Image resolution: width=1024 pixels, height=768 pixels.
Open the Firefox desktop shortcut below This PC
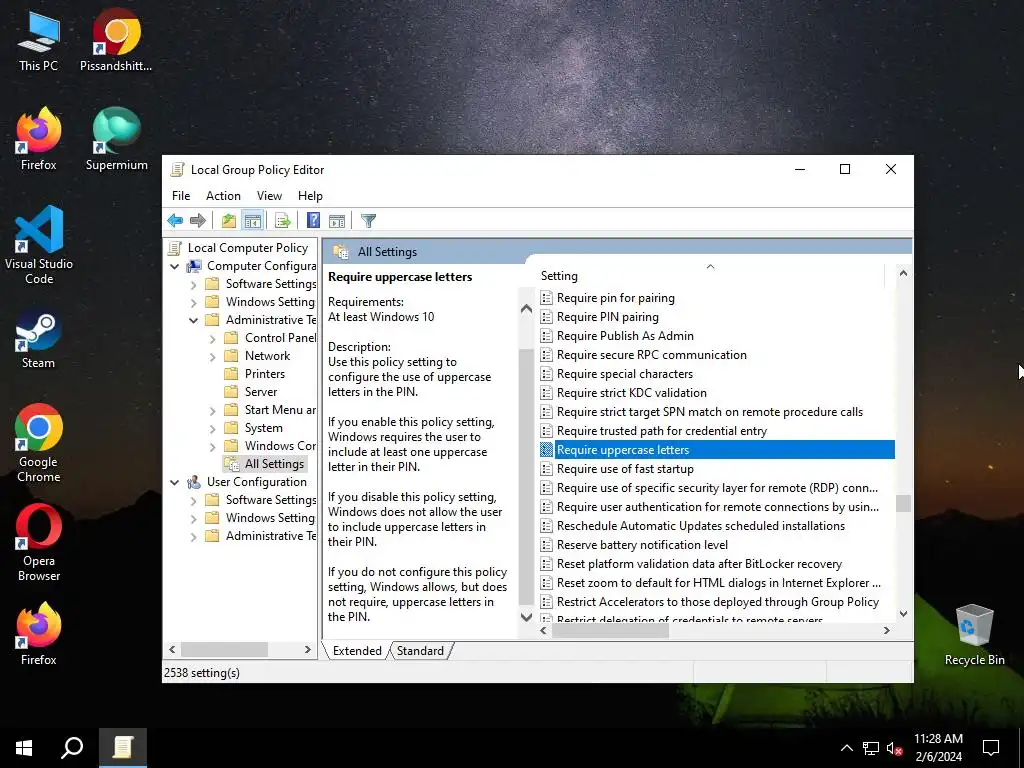[39, 138]
